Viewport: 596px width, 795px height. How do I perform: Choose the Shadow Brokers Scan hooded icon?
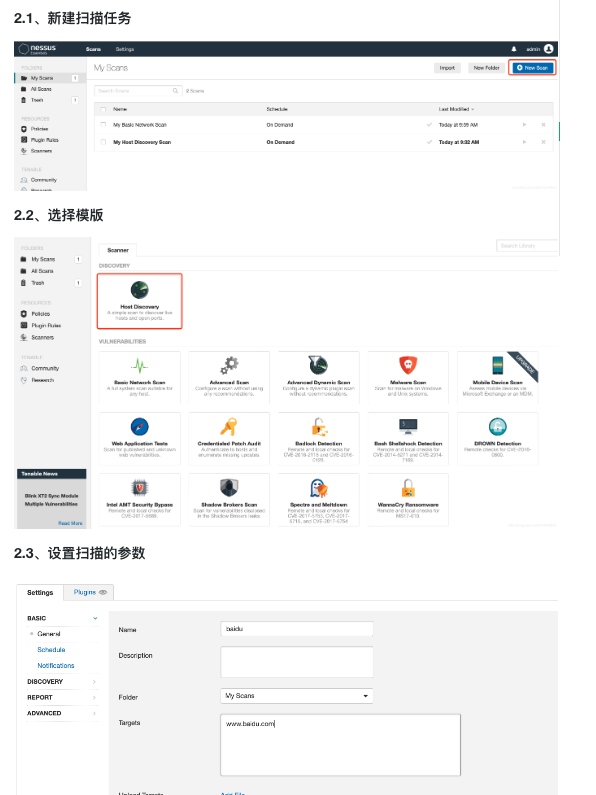click(229, 488)
